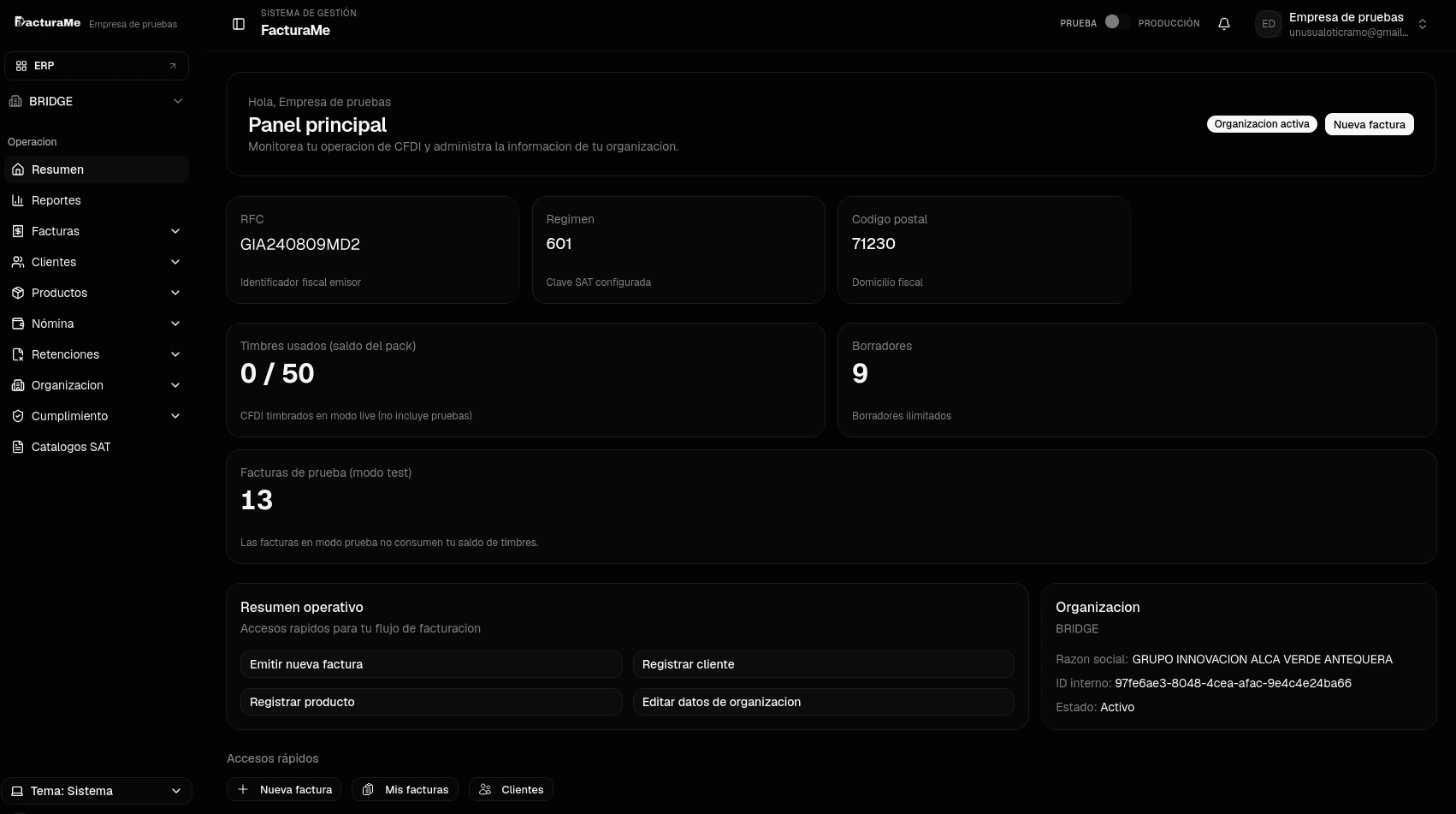Click the Organizacion building icon
The image size is (1456, 814).
[18, 385]
